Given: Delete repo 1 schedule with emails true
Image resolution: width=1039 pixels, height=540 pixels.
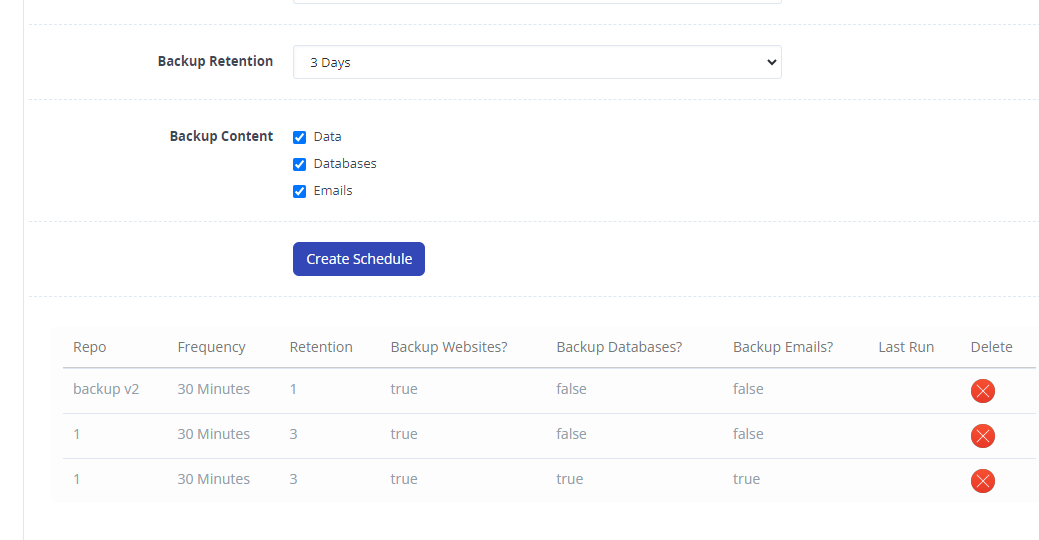Looking at the screenshot, I should click(x=983, y=481).
